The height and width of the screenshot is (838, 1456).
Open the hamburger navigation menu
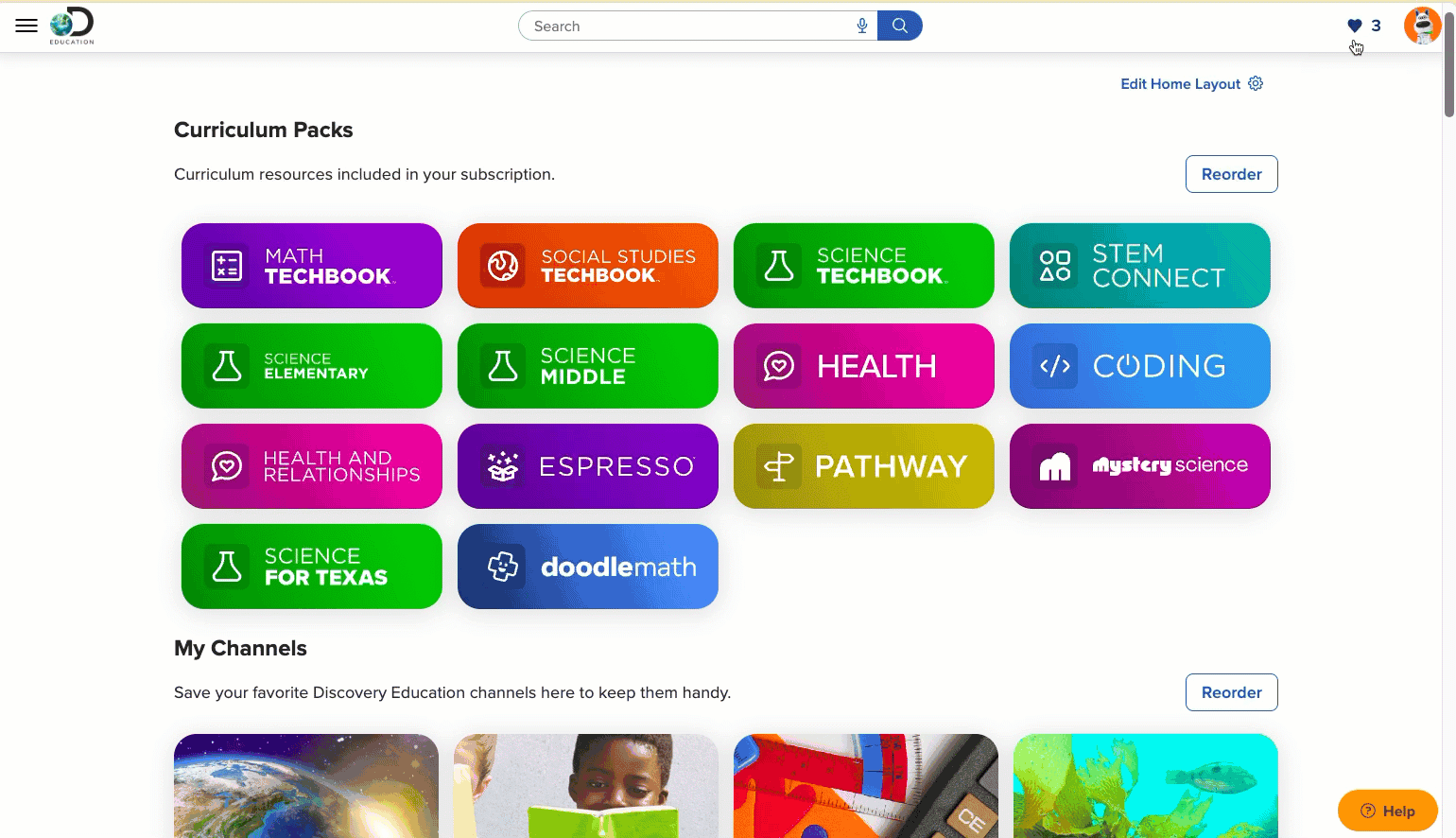click(26, 26)
